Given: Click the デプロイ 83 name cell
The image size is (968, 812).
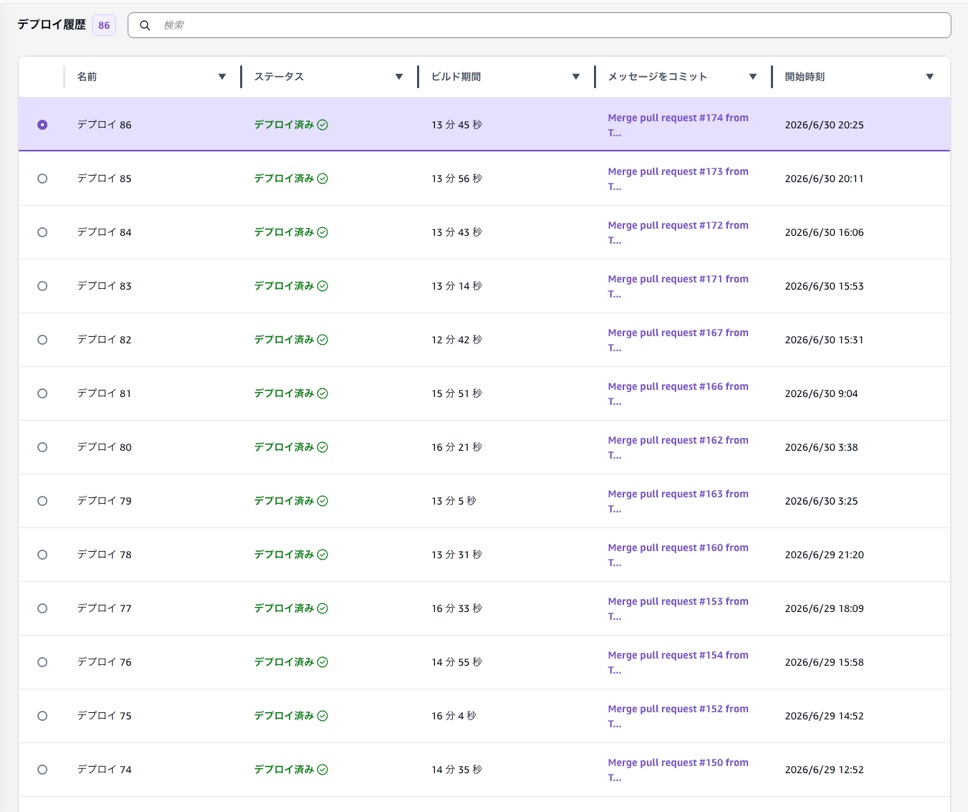Looking at the screenshot, I should click(104, 286).
